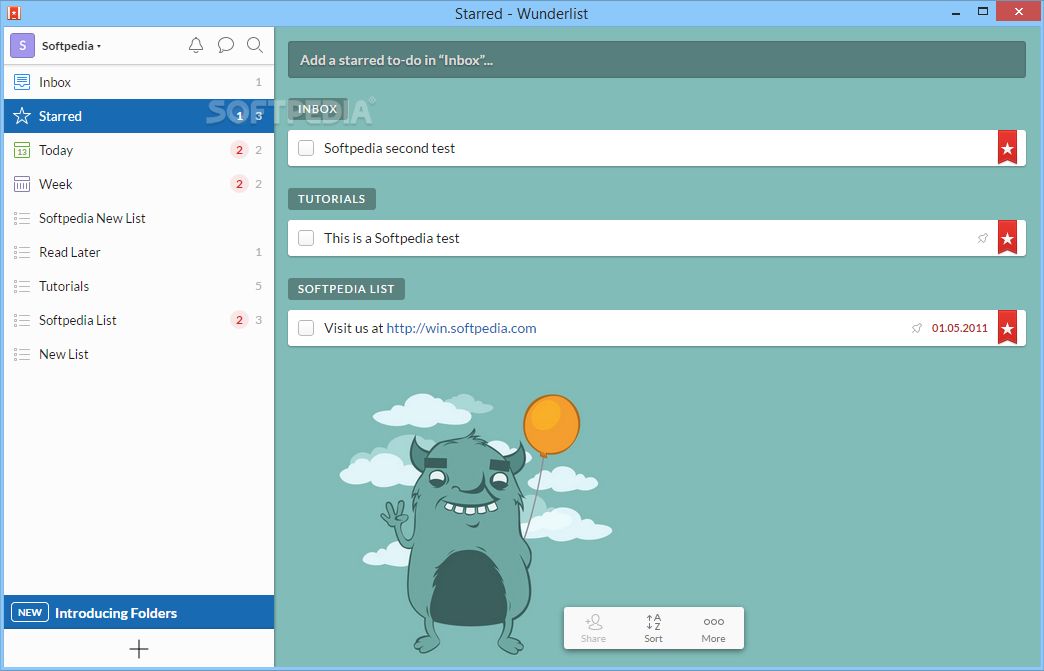The height and width of the screenshot is (671, 1044).
Task: Click the Share button
Action: click(593, 628)
